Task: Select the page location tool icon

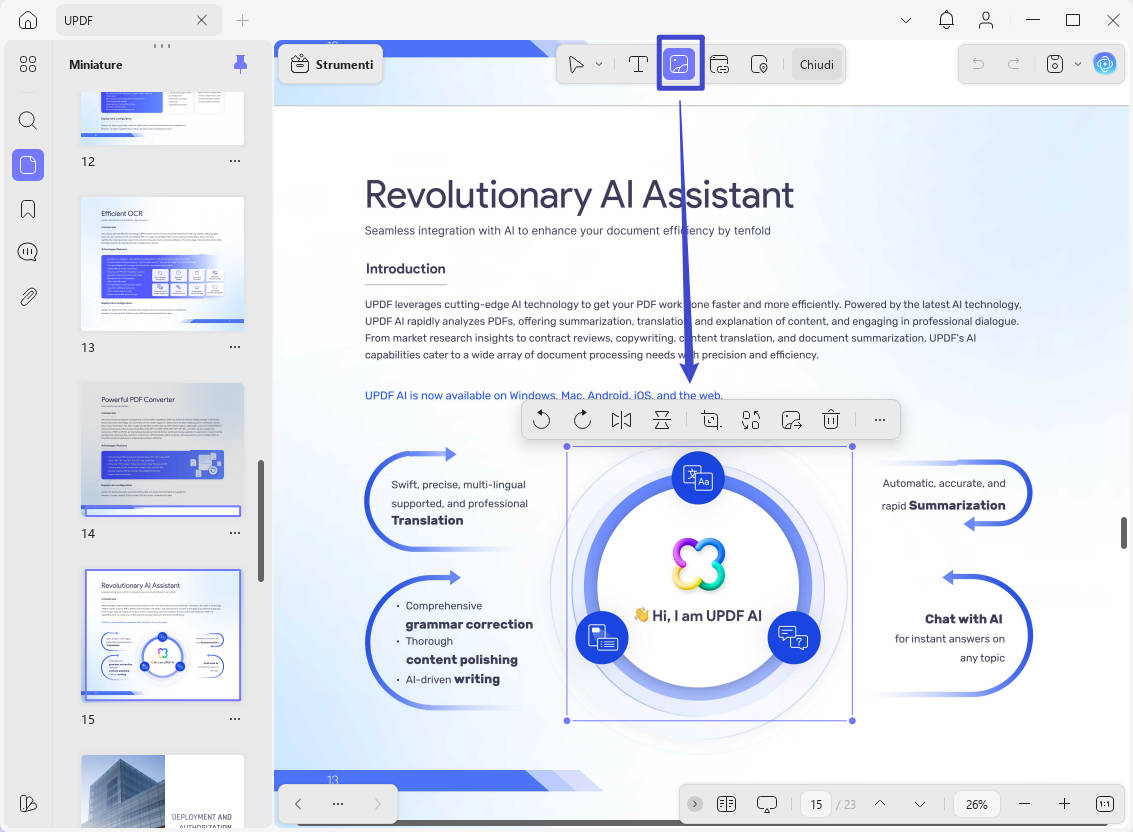Action: click(759, 64)
